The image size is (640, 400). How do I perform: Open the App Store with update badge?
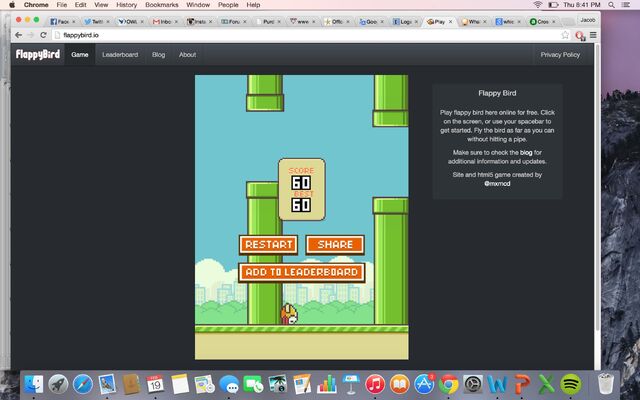coord(424,384)
